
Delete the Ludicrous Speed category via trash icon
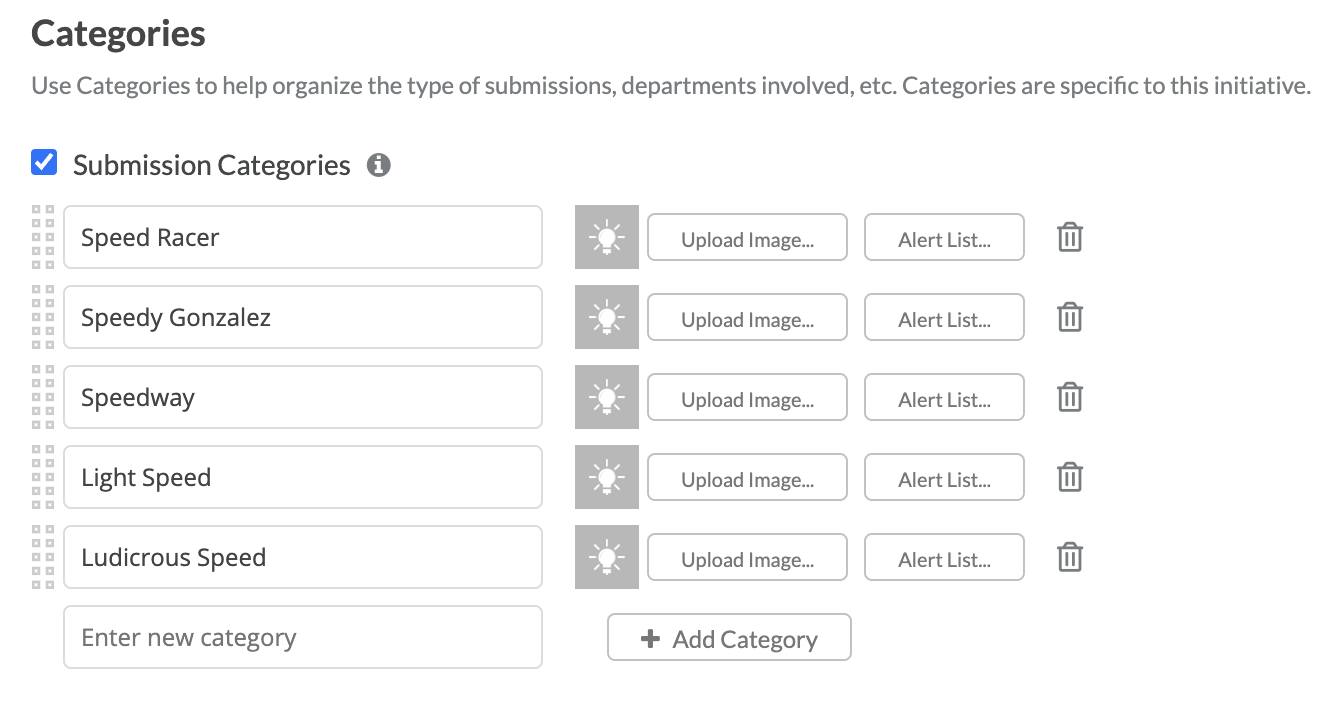click(1070, 557)
